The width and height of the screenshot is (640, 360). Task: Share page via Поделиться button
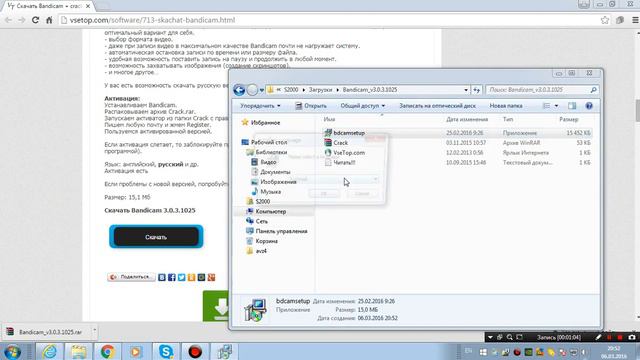tap(131, 277)
